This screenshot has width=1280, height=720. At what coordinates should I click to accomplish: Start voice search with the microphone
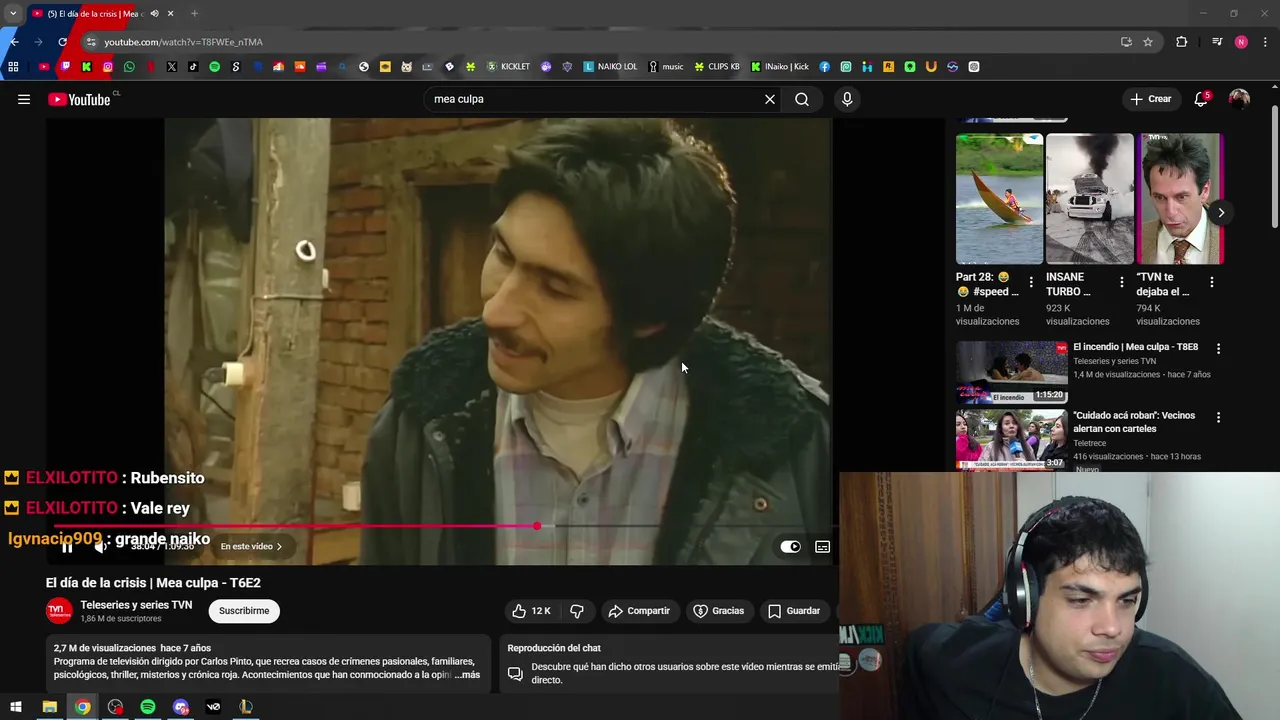[x=847, y=99]
